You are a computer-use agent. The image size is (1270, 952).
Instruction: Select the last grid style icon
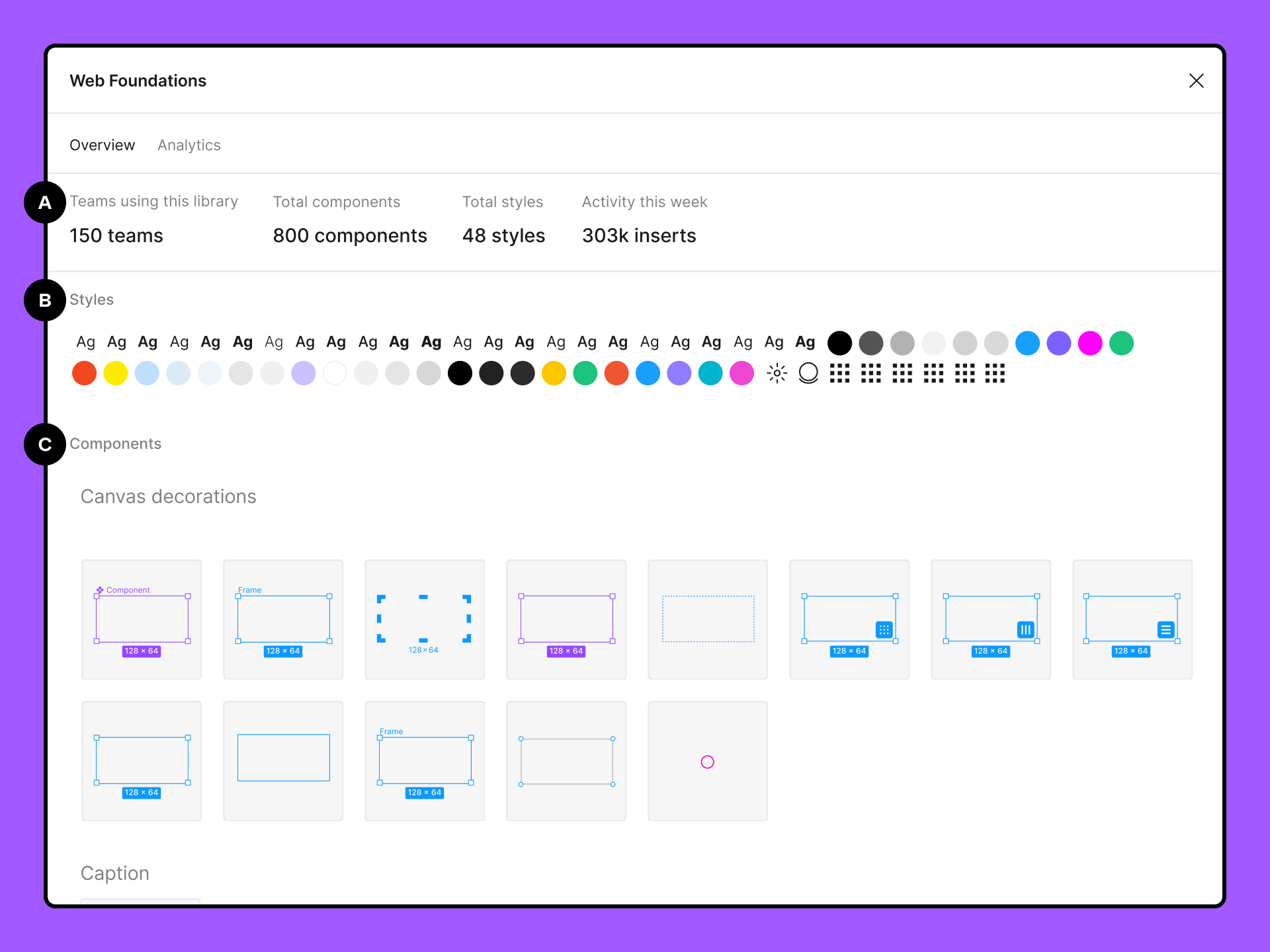tap(995, 374)
